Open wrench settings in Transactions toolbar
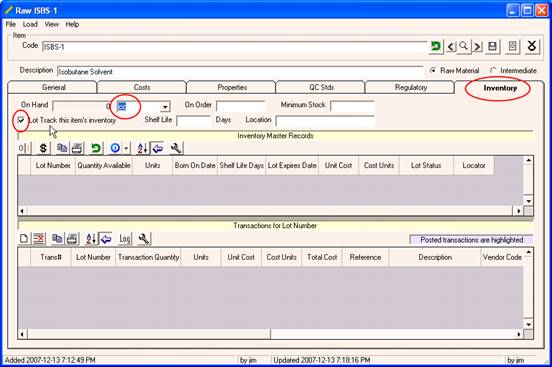552x367 pixels. pos(144,239)
